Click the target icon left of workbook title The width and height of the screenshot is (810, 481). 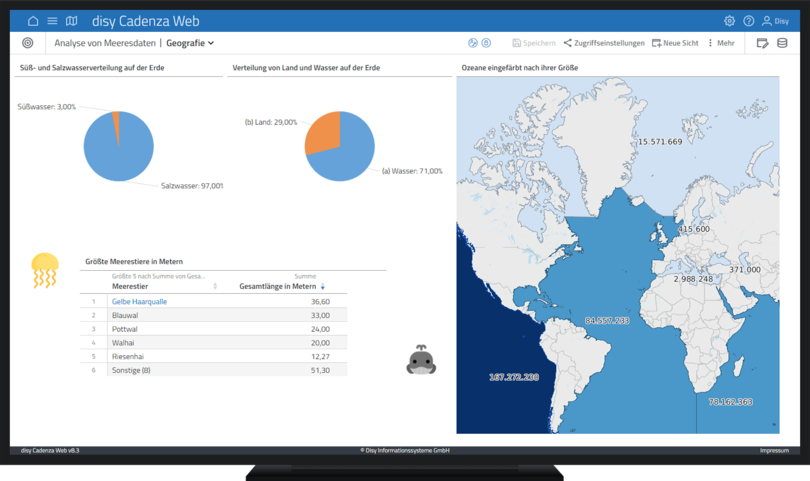pyautogui.click(x=28, y=43)
